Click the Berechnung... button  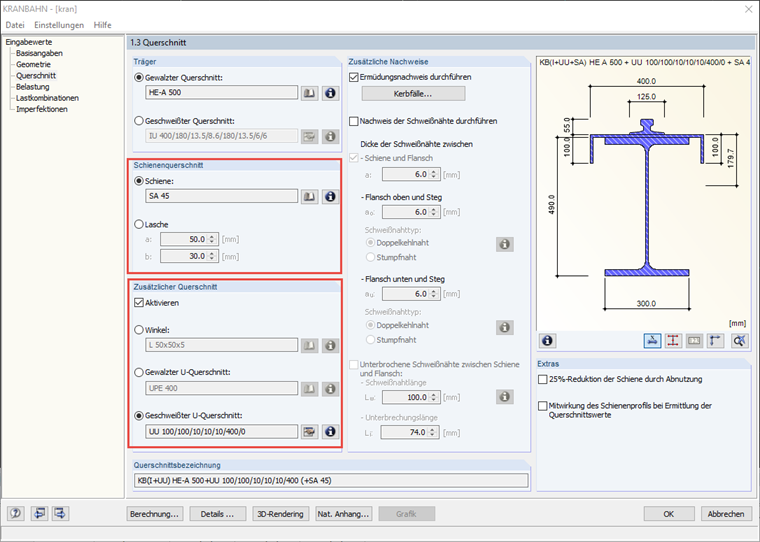[155, 514]
